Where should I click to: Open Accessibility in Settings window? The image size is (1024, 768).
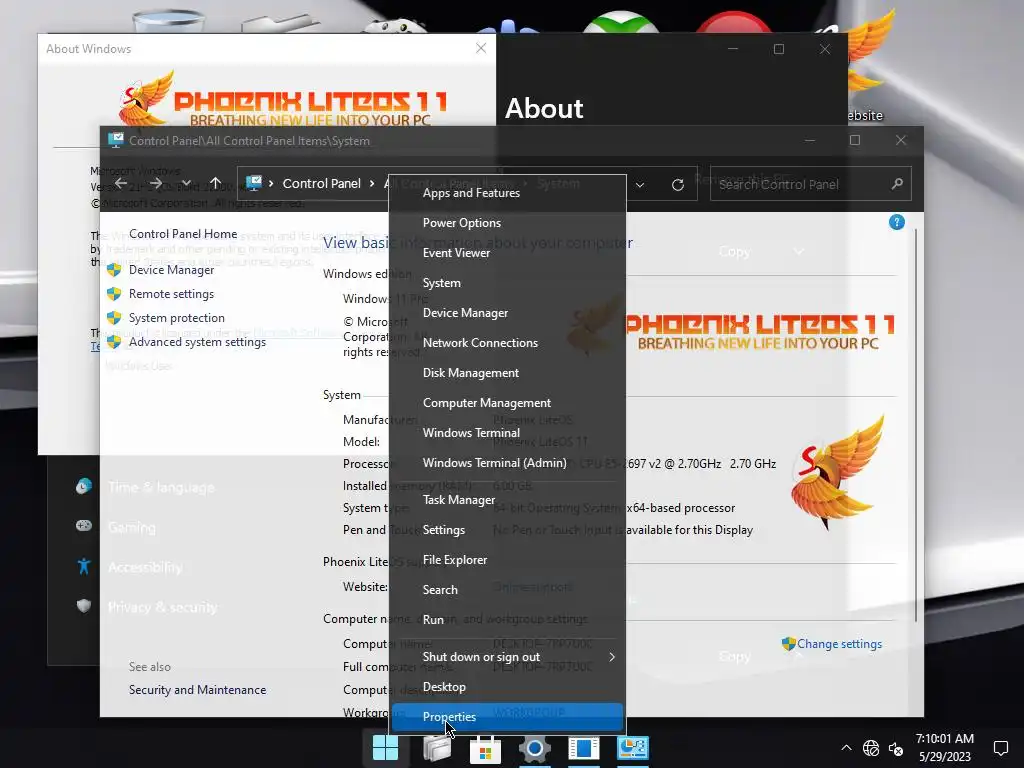(x=145, y=567)
